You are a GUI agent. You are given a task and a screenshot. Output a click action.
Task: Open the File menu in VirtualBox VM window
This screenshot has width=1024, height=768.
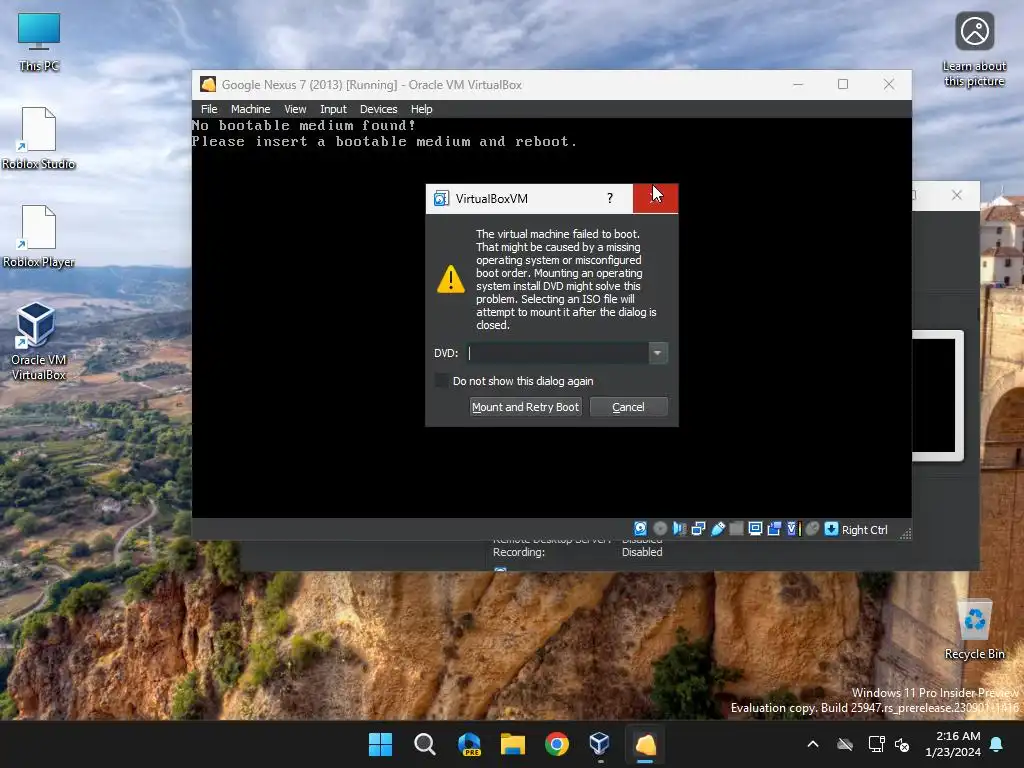tap(209, 109)
